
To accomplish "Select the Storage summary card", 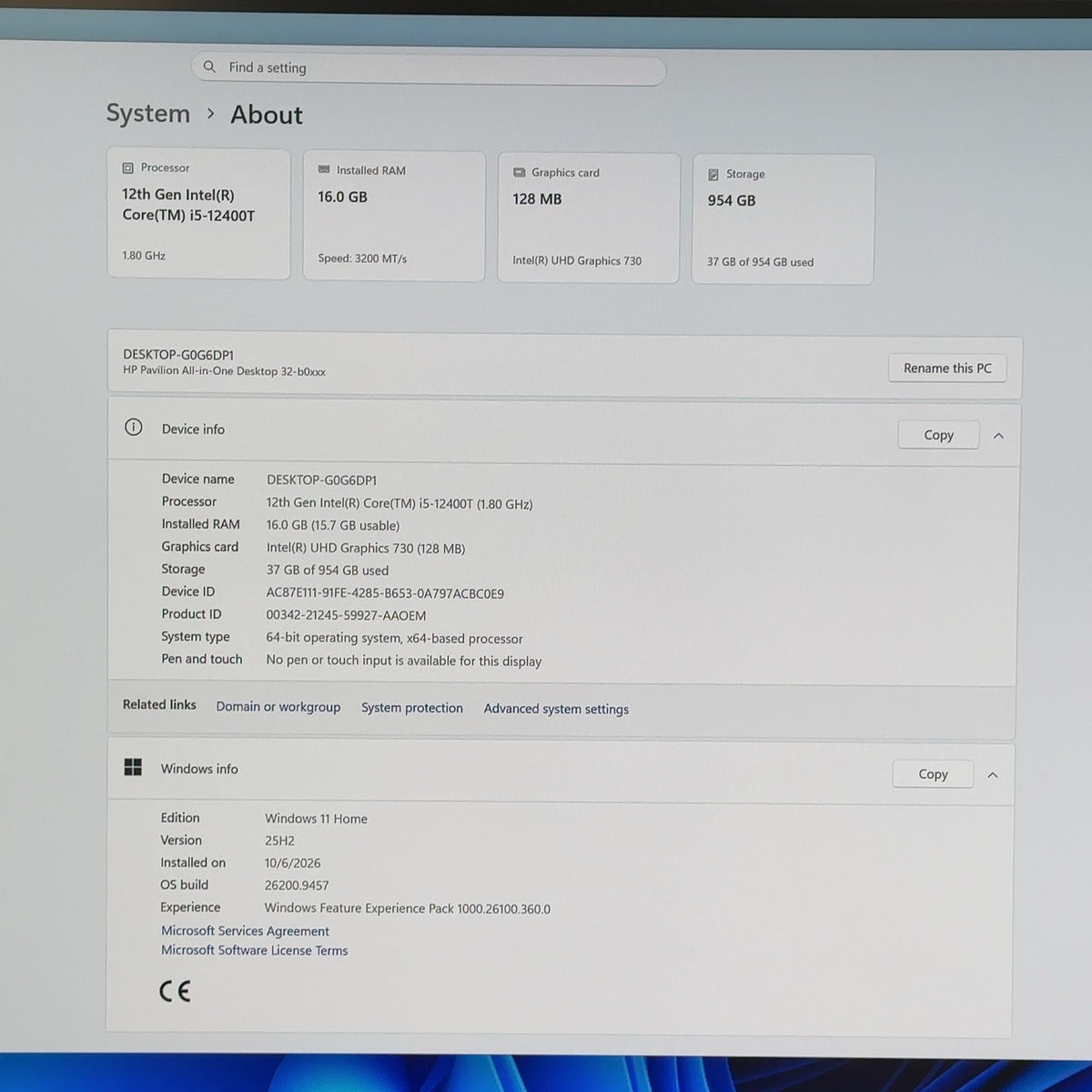I will pos(783,219).
